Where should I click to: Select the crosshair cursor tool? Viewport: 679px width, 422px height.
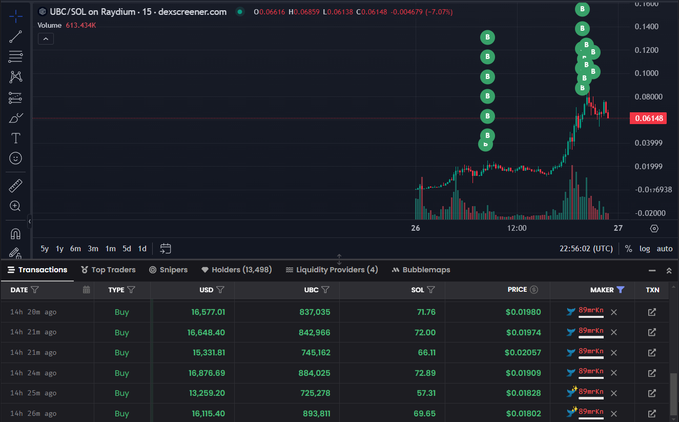(16, 16)
